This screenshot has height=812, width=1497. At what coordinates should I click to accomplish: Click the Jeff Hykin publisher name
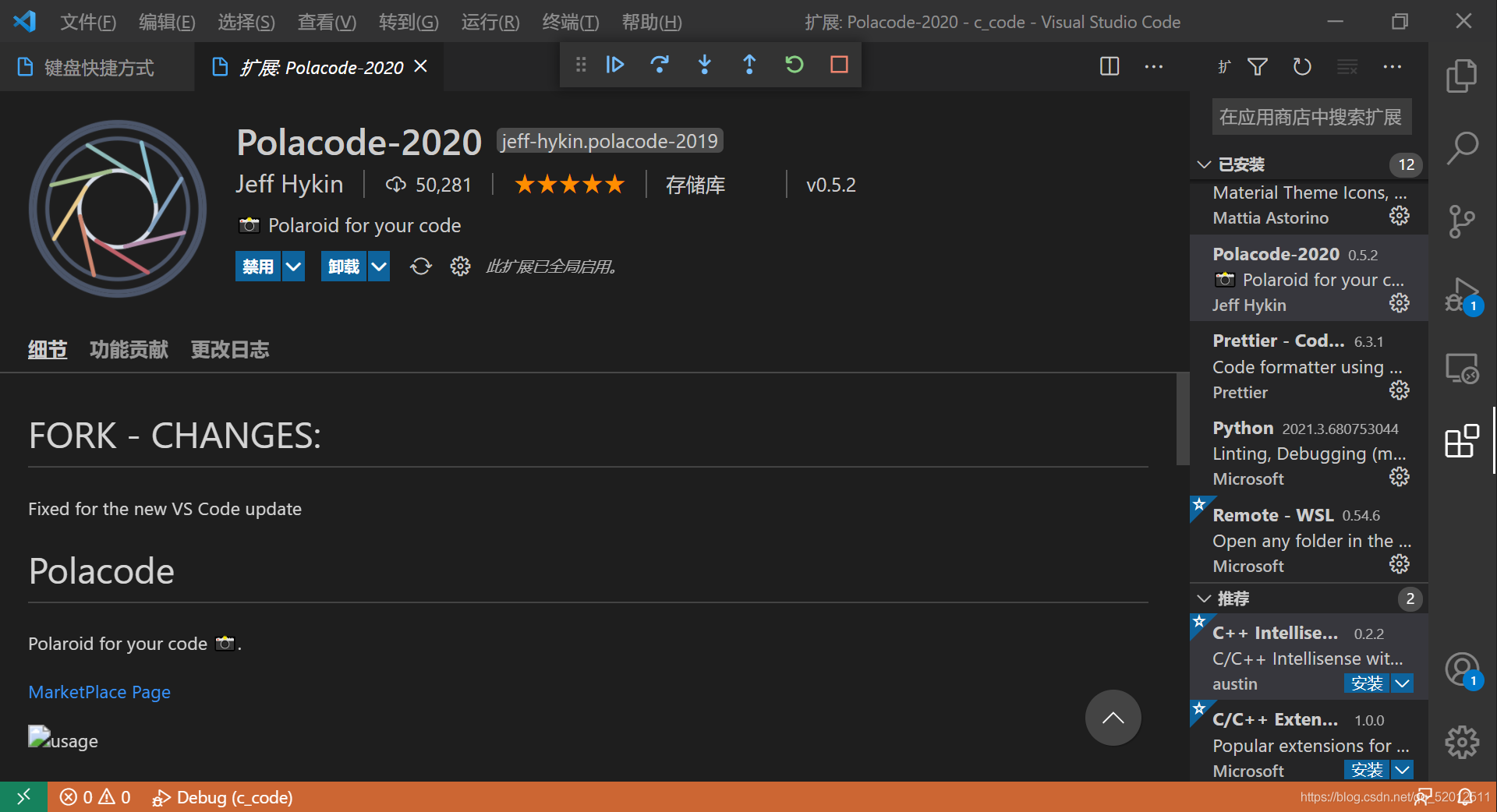tap(289, 184)
